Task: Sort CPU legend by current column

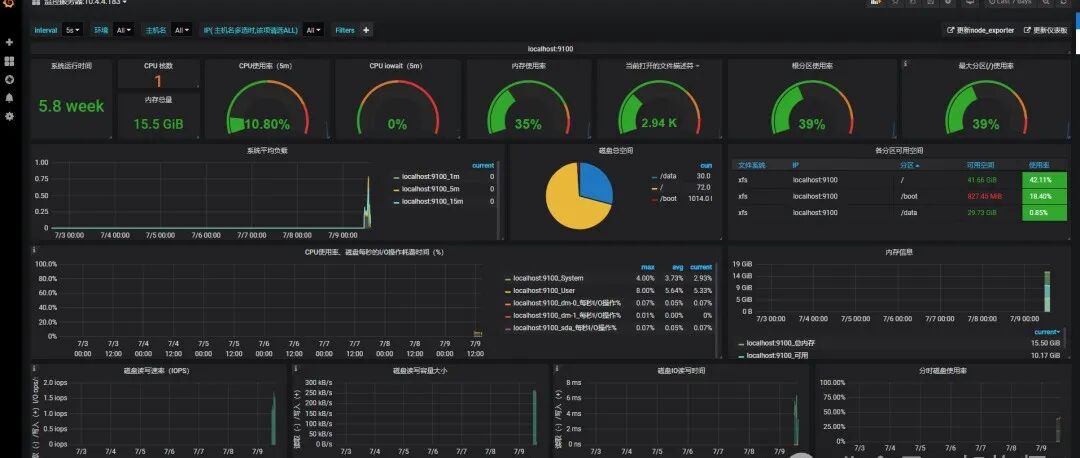Action: tap(701, 267)
